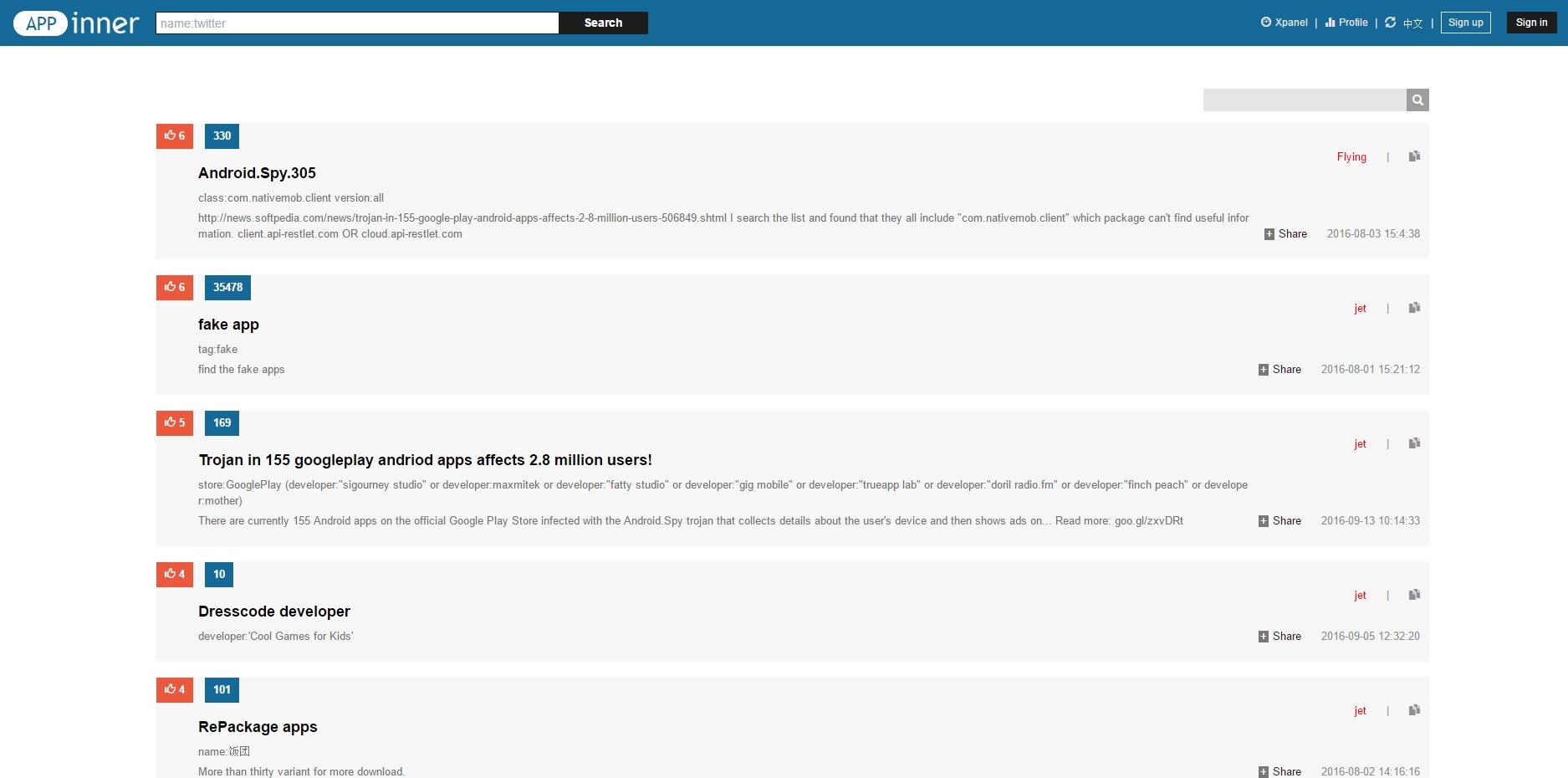Copy the Dresscode developer entry via copy icon
1568x778 pixels.
pos(1414,595)
